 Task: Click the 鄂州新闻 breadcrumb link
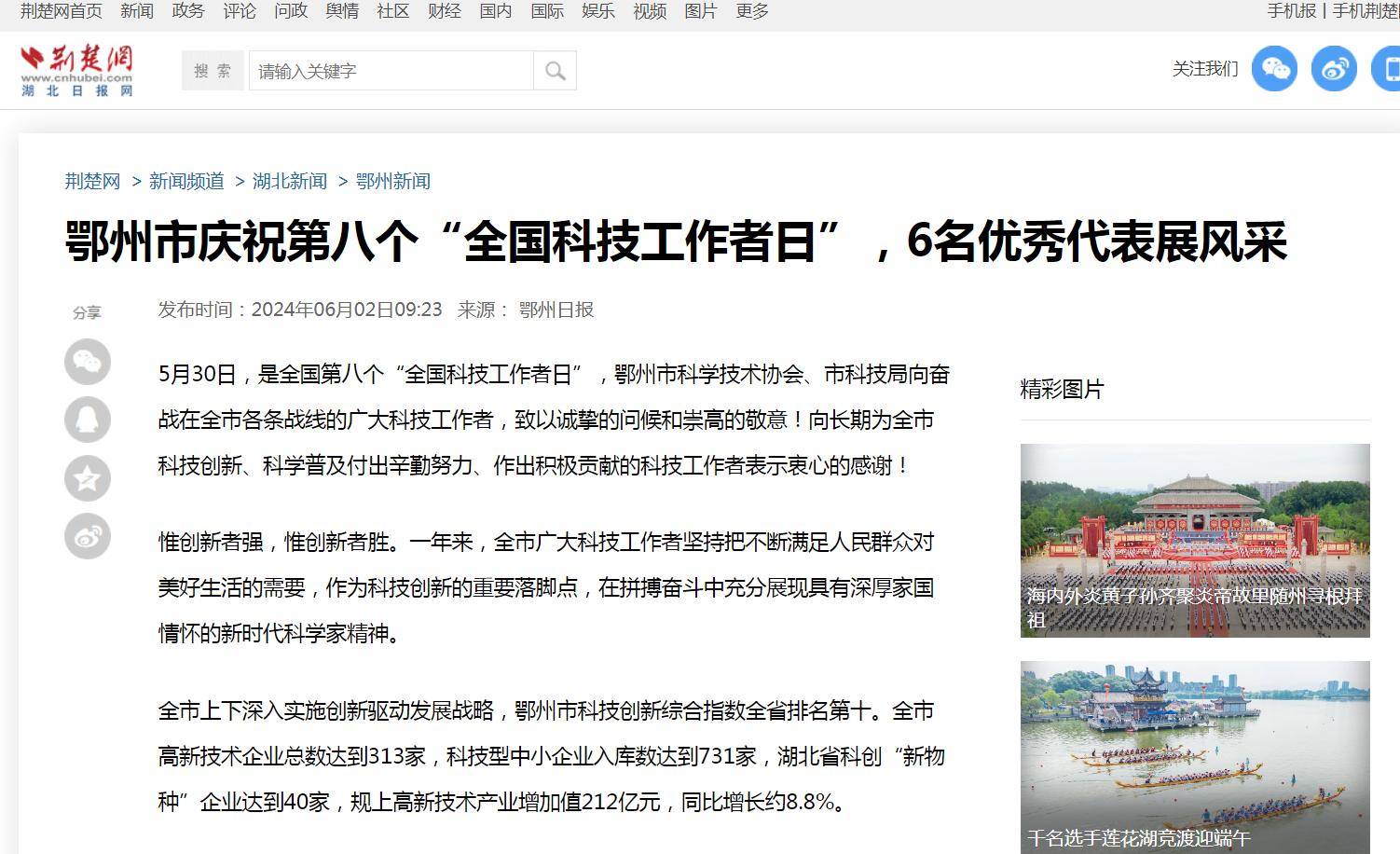[x=393, y=181]
